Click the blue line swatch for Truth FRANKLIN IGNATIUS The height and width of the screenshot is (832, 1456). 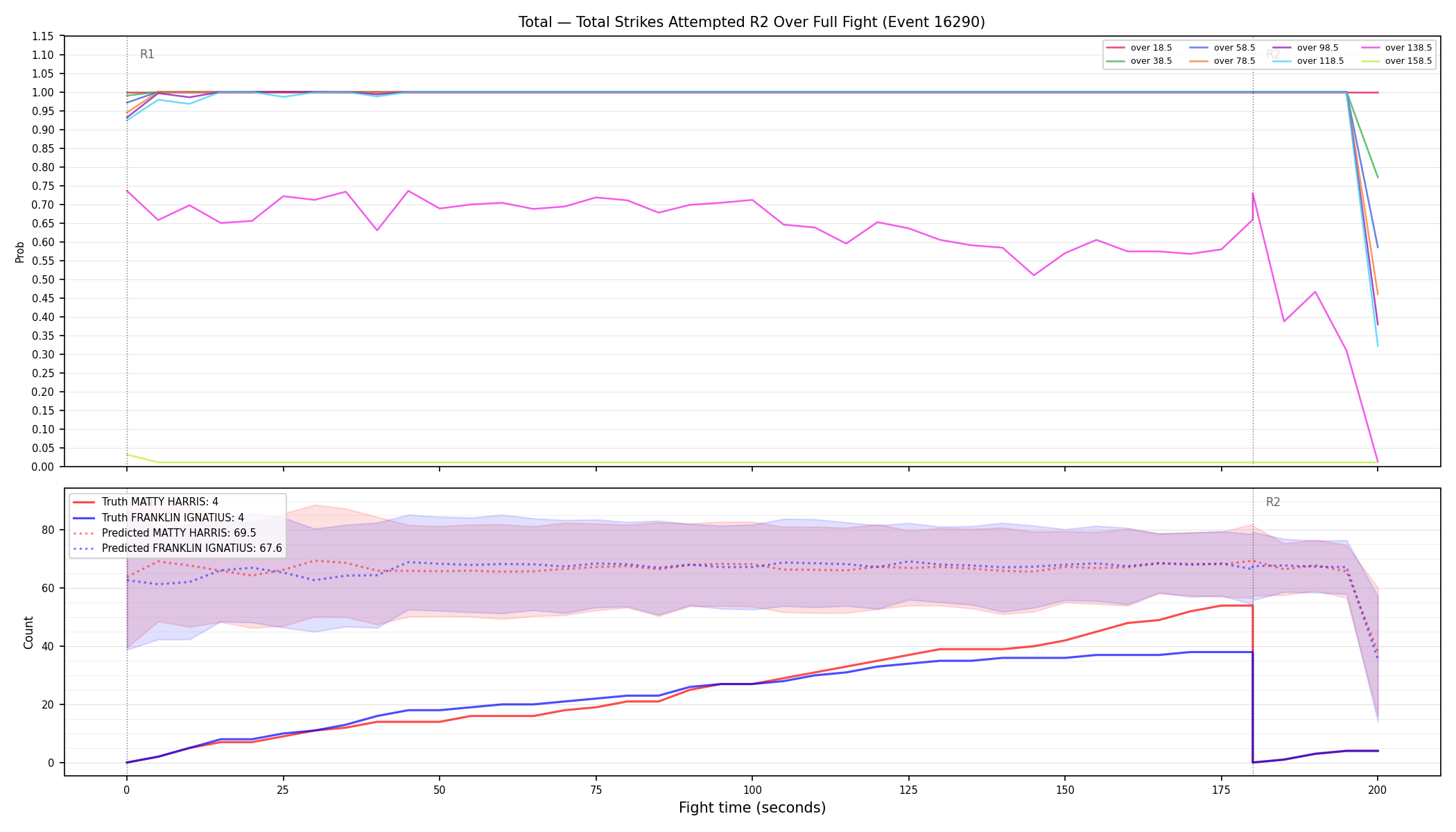84,517
